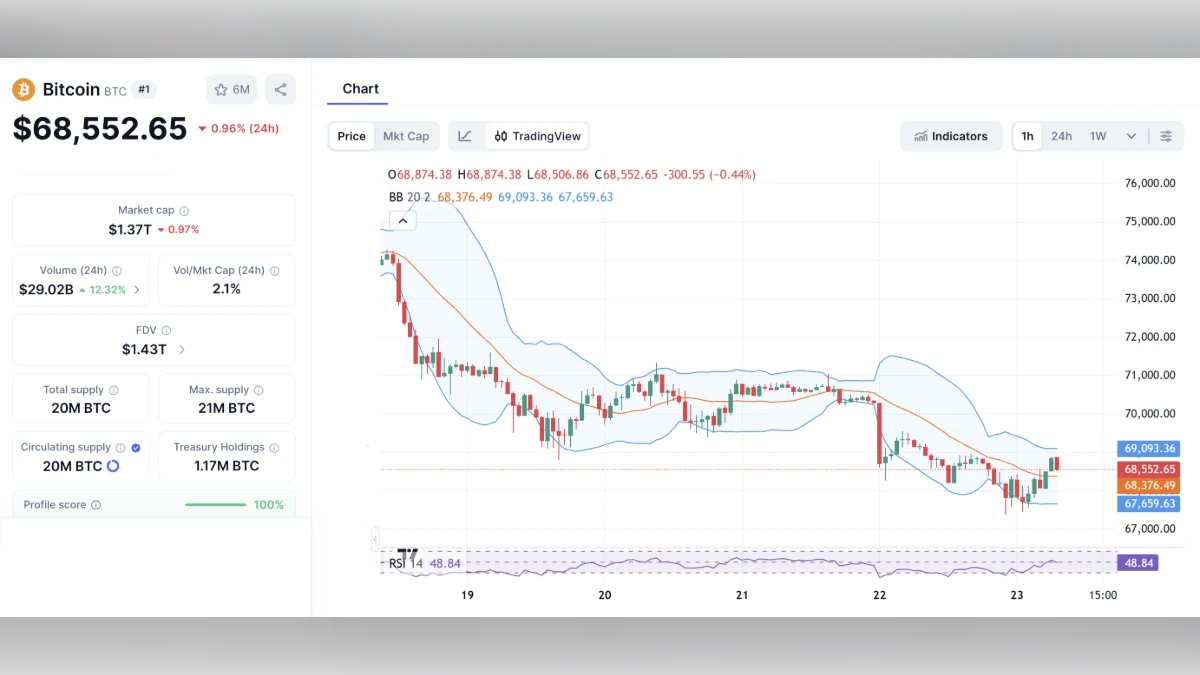Open FDV details via its arrow link
The image size is (1200, 675).
(x=182, y=347)
